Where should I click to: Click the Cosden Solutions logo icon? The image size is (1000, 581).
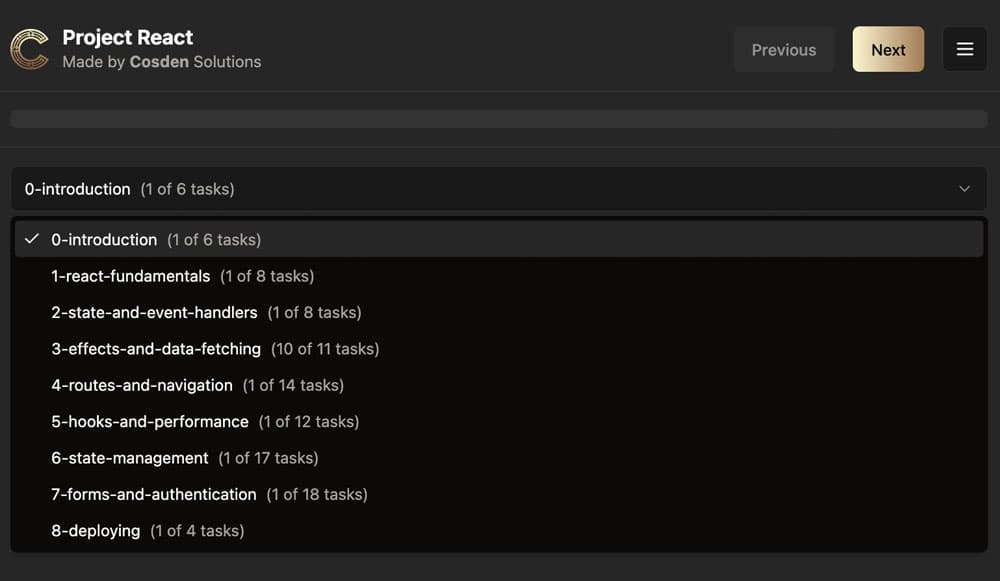click(30, 49)
